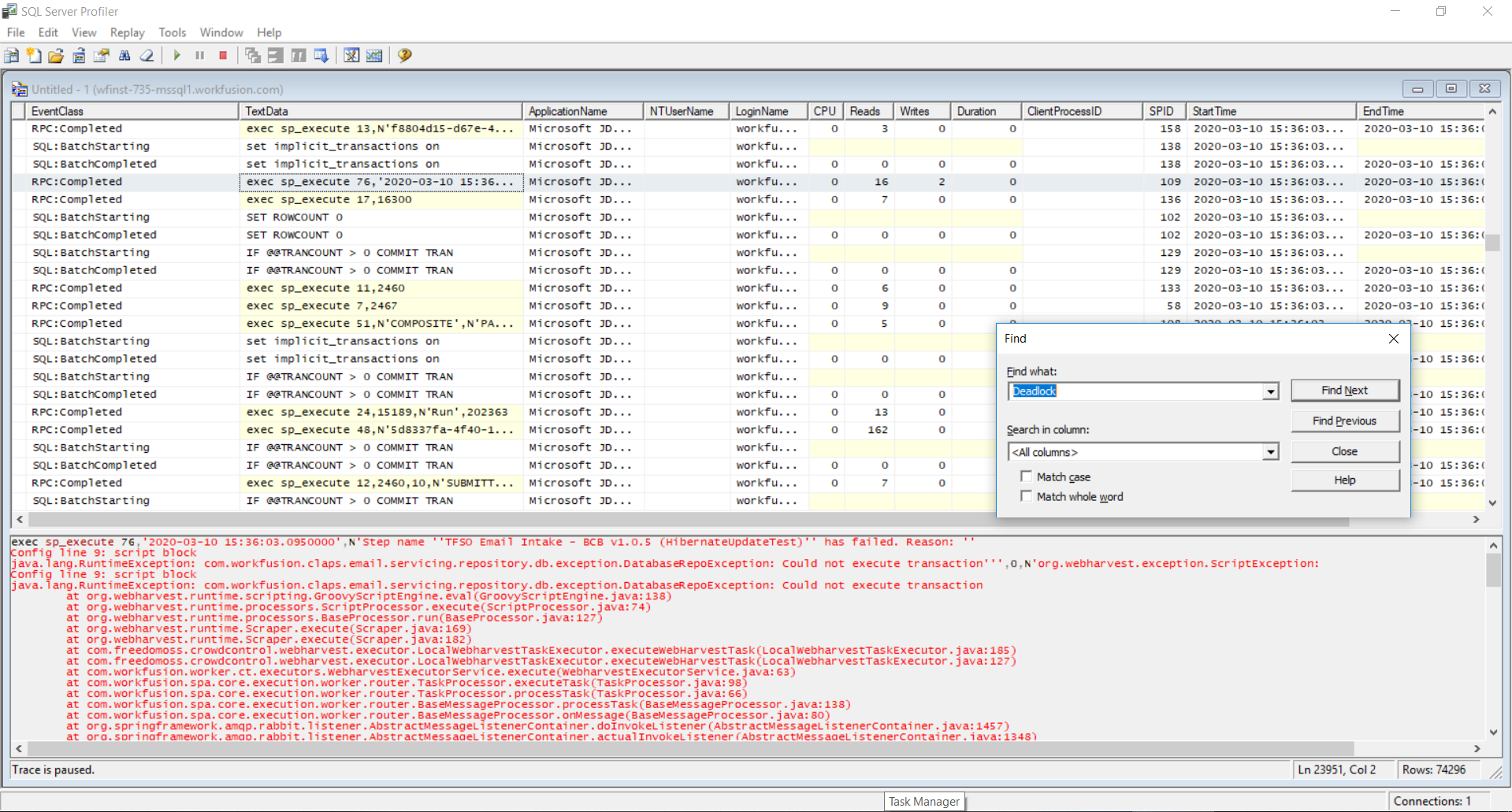Select the row 'exec sp_execute 7,2467'
Screen dimensions: 1512x812
coord(749,306)
